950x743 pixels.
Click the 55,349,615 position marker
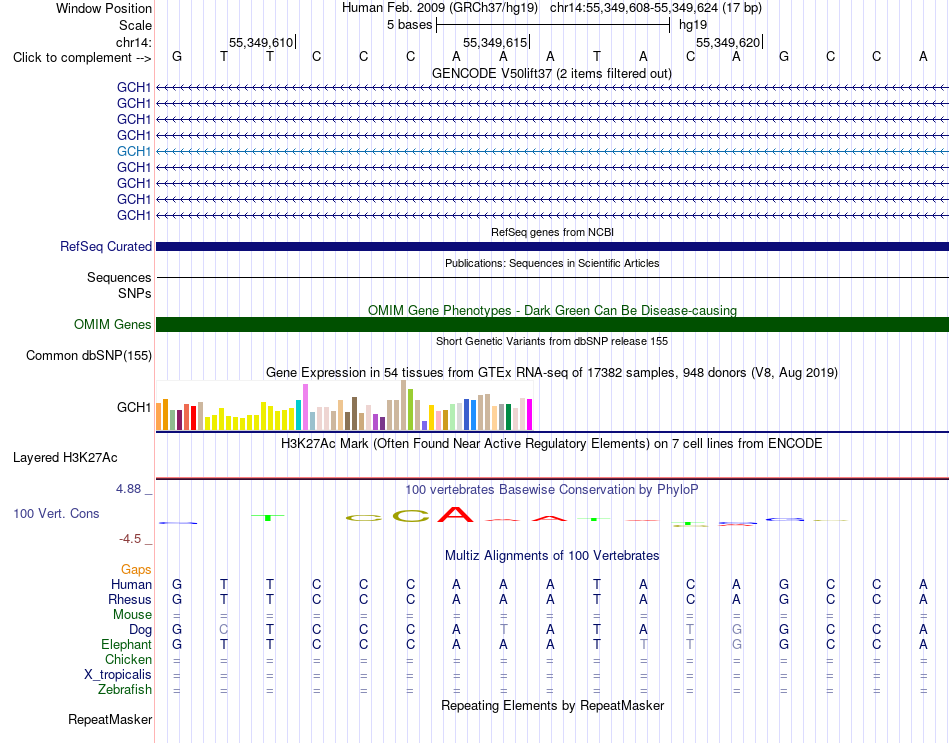point(495,42)
